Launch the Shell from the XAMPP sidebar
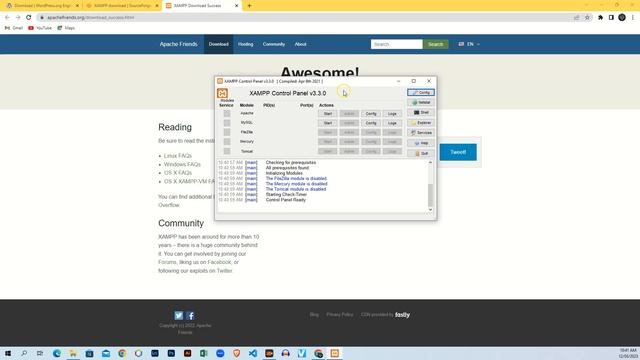Viewport: 640px width, 360px height. coord(421,112)
